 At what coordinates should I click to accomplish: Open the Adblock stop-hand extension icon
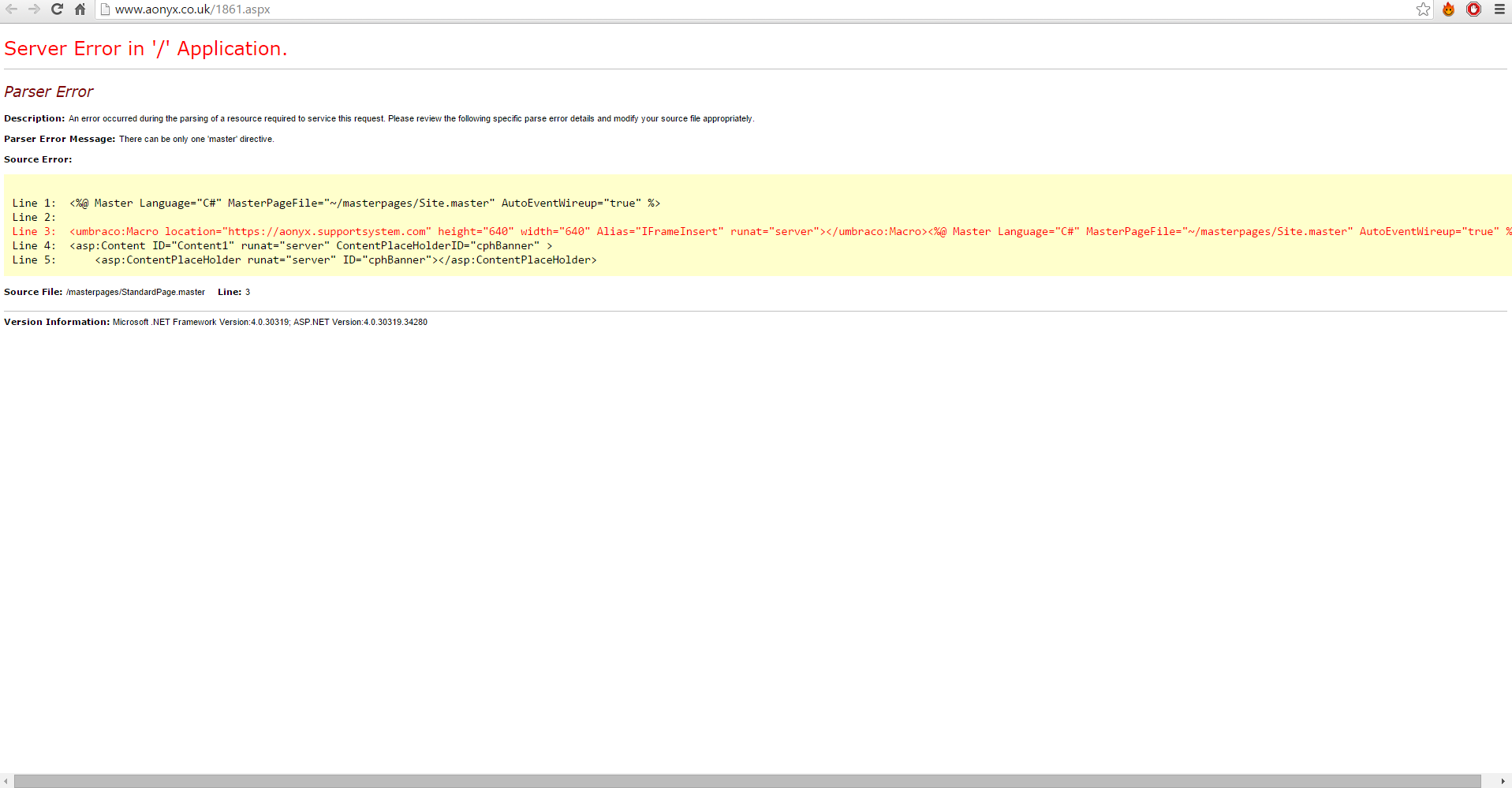1473,9
